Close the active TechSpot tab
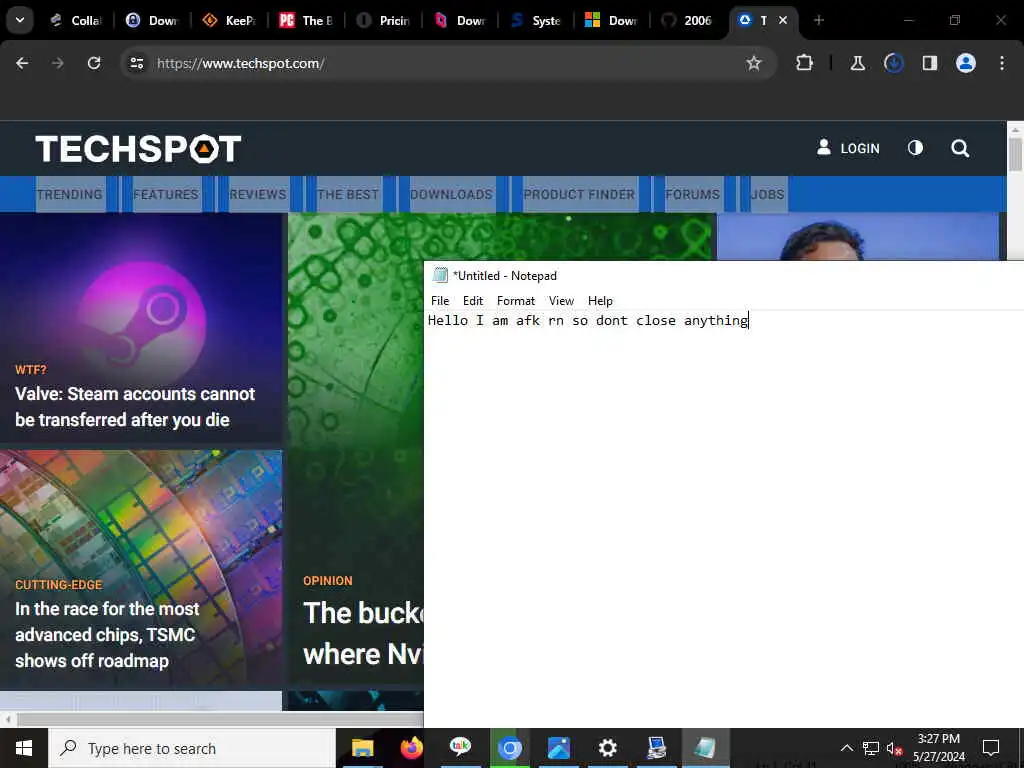This screenshot has height=768, width=1024. [783, 20]
